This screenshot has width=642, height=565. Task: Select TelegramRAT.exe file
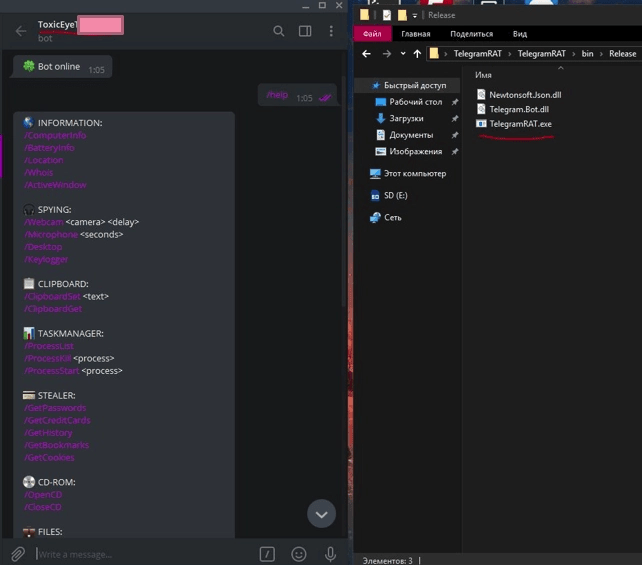coord(514,124)
